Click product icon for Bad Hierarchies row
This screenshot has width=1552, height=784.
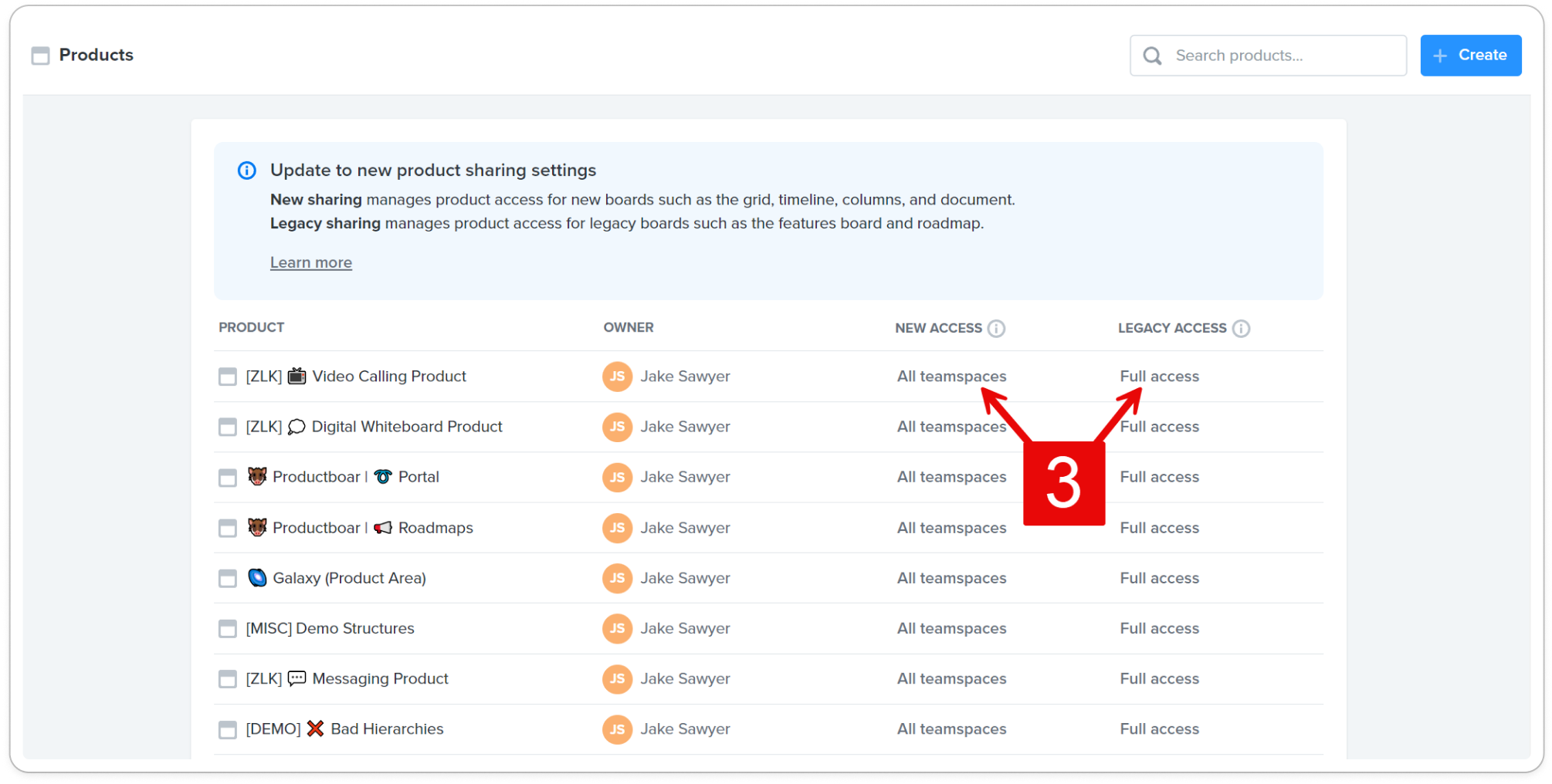227,729
